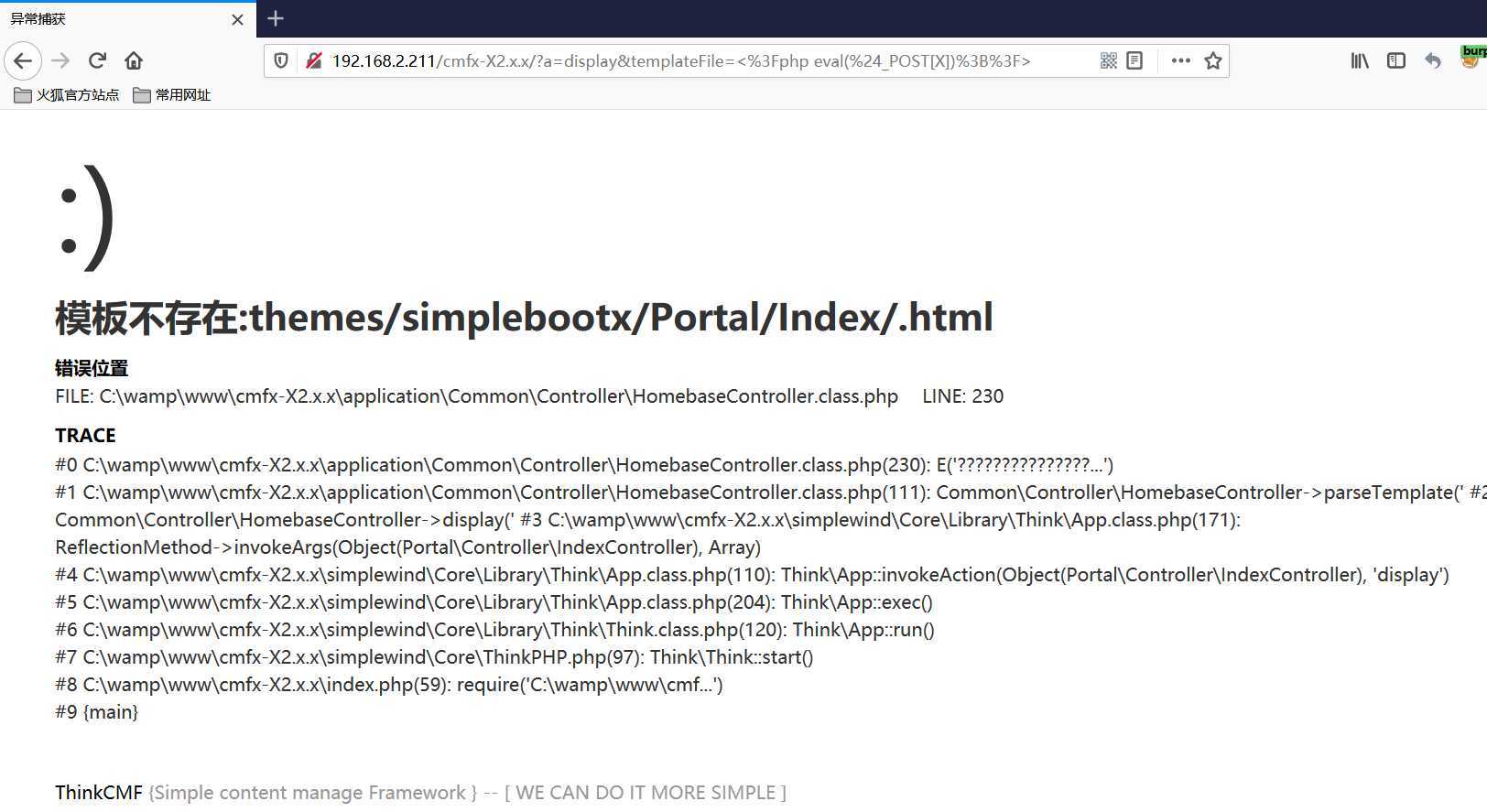Click trace line #6 App::run()

494,630
